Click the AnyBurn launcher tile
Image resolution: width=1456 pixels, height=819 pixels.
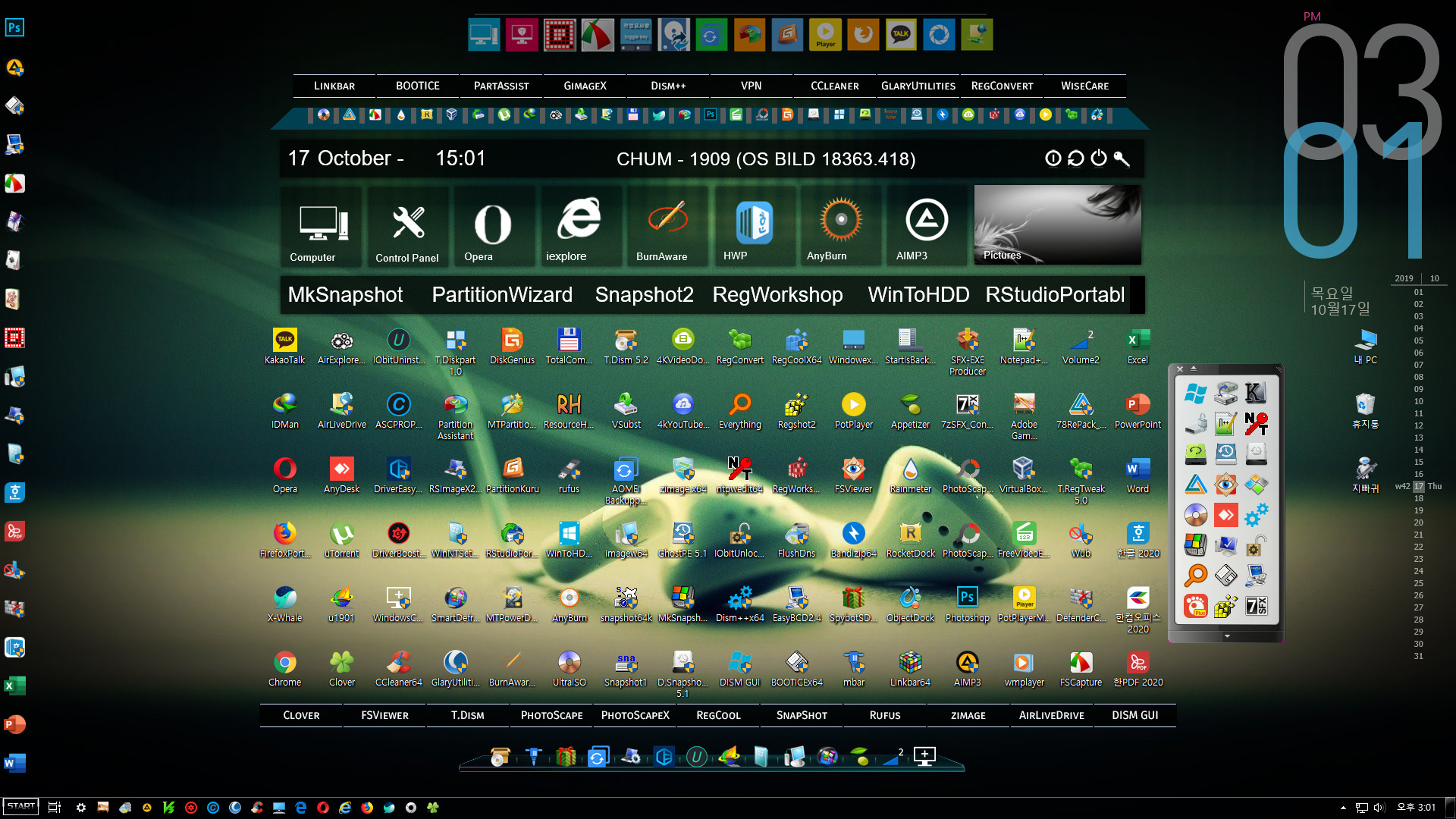click(x=840, y=226)
